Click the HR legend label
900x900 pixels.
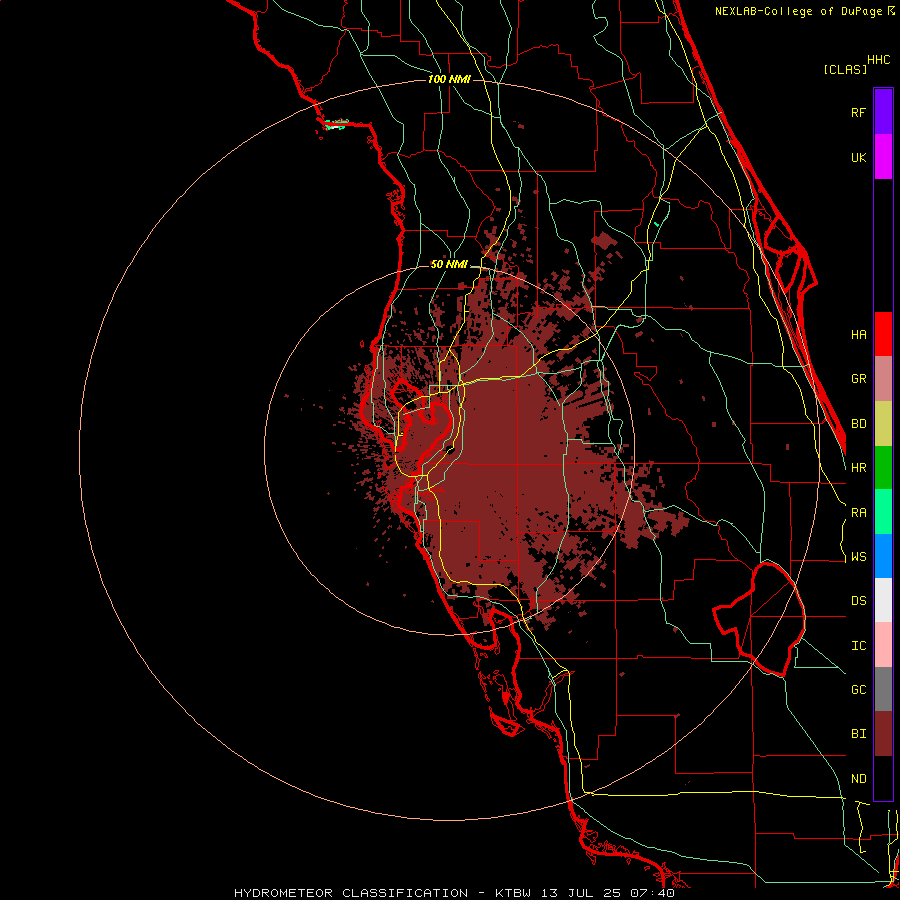click(858, 468)
